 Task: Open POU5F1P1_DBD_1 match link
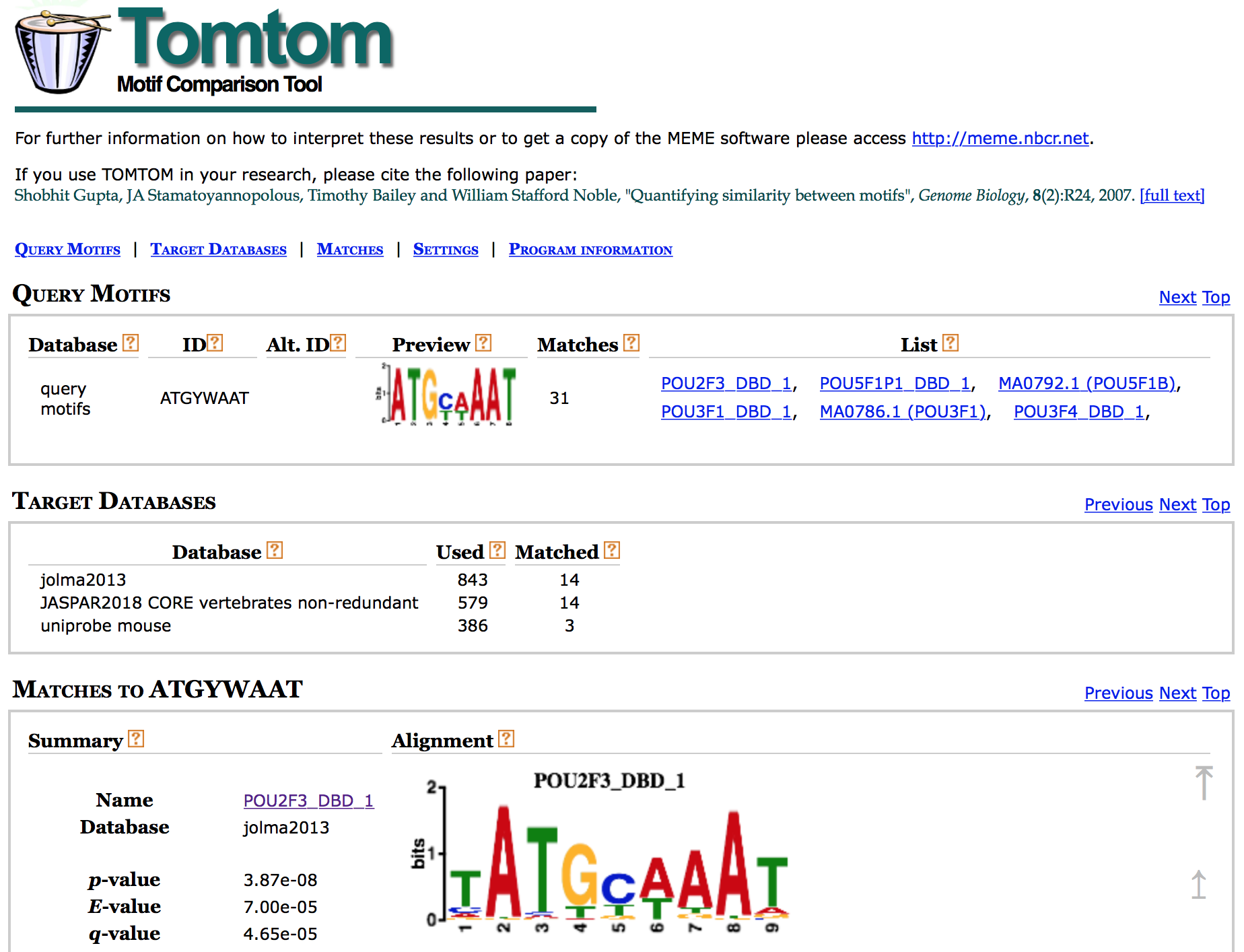click(x=895, y=383)
